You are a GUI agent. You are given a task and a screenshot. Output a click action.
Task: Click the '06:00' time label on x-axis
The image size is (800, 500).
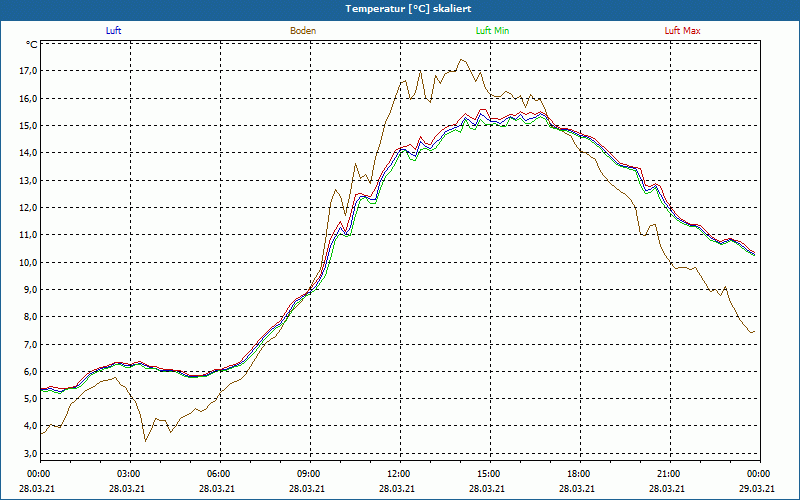click(x=217, y=474)
